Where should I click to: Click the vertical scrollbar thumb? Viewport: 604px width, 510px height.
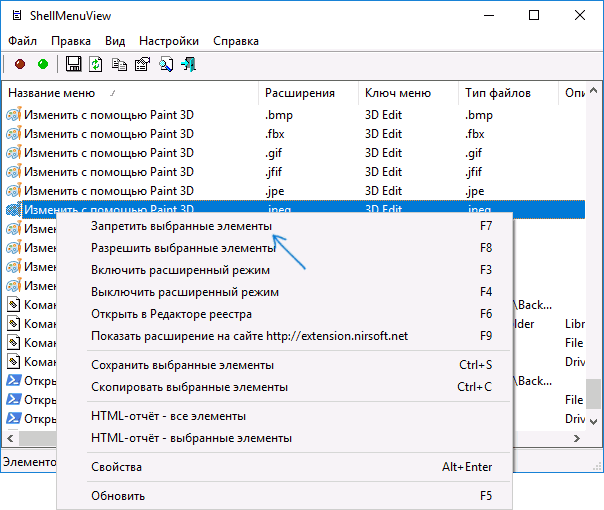click(x=594, y=394)
